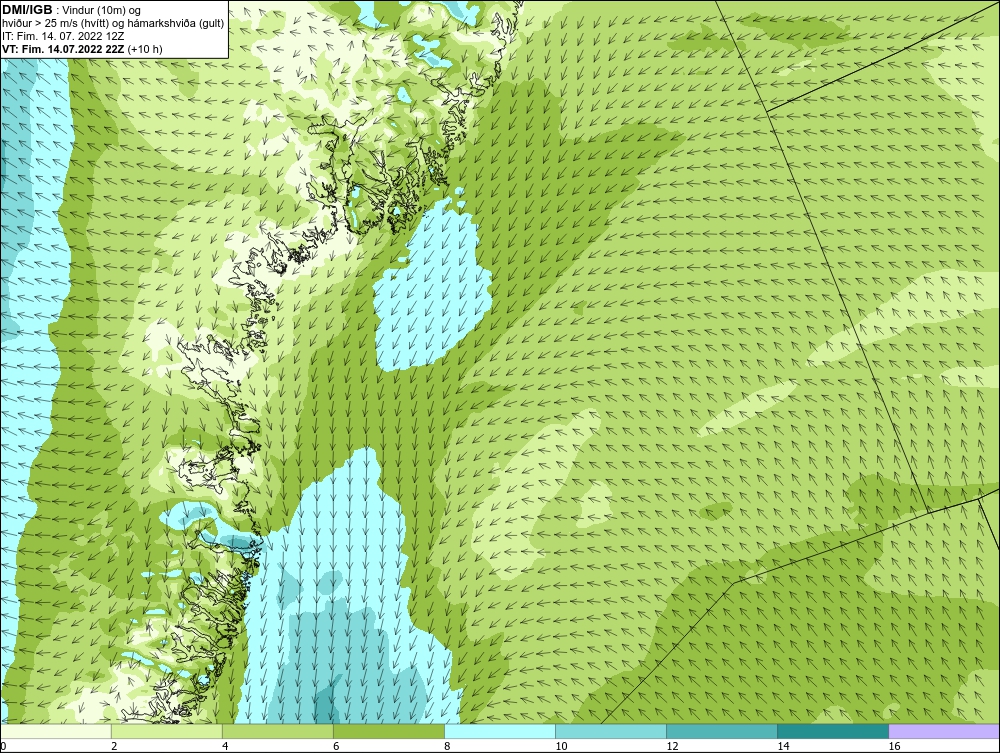Click the 'Vindur (10m) og' label
Screen dimensions: 1000x753
[103, 11]
